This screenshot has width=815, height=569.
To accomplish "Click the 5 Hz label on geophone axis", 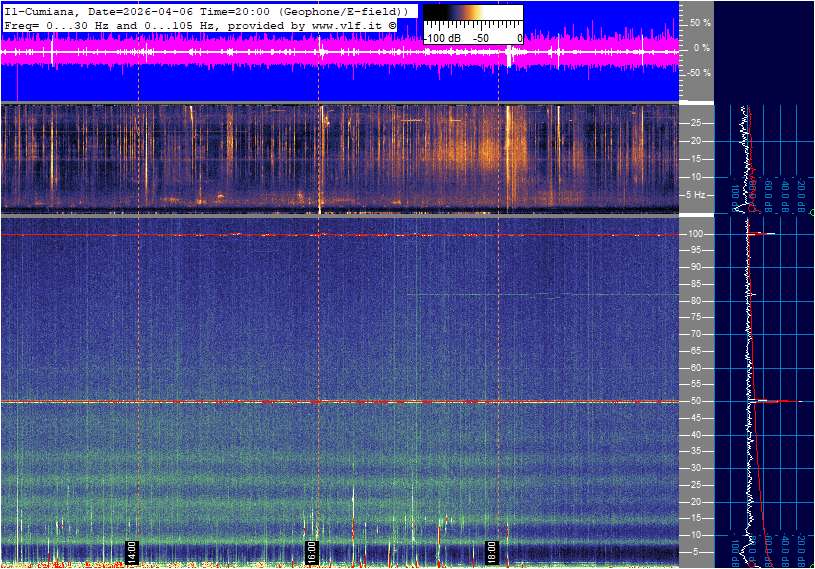I will 696,195.
